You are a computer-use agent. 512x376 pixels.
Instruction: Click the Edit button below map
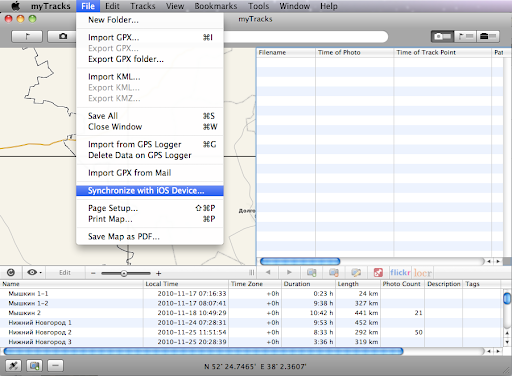click(x=65, y=273)
